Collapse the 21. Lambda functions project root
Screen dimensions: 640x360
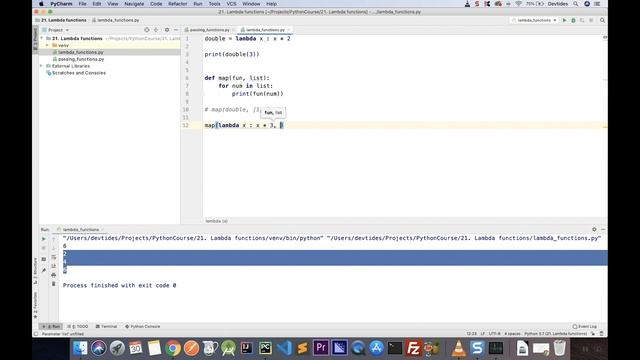[42, 38]
